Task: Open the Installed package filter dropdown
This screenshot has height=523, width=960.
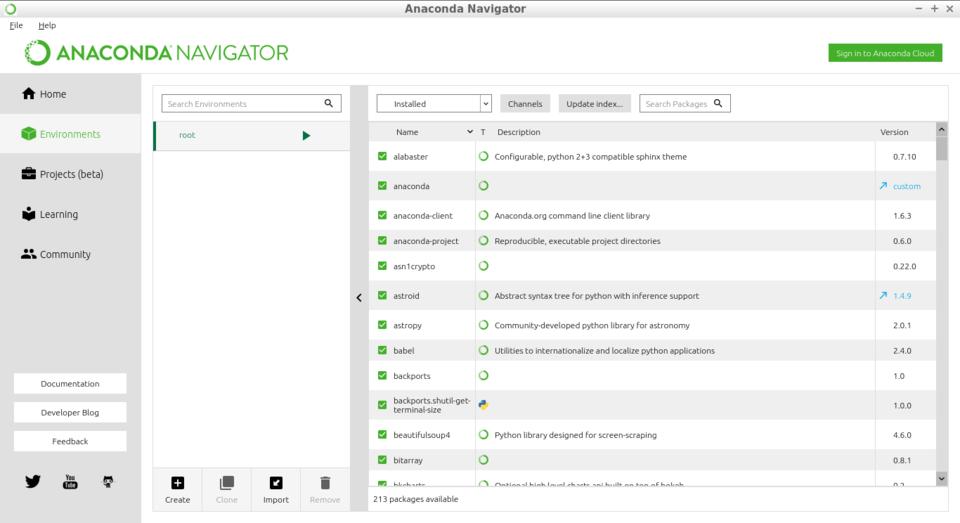Action: coord(434,103)
